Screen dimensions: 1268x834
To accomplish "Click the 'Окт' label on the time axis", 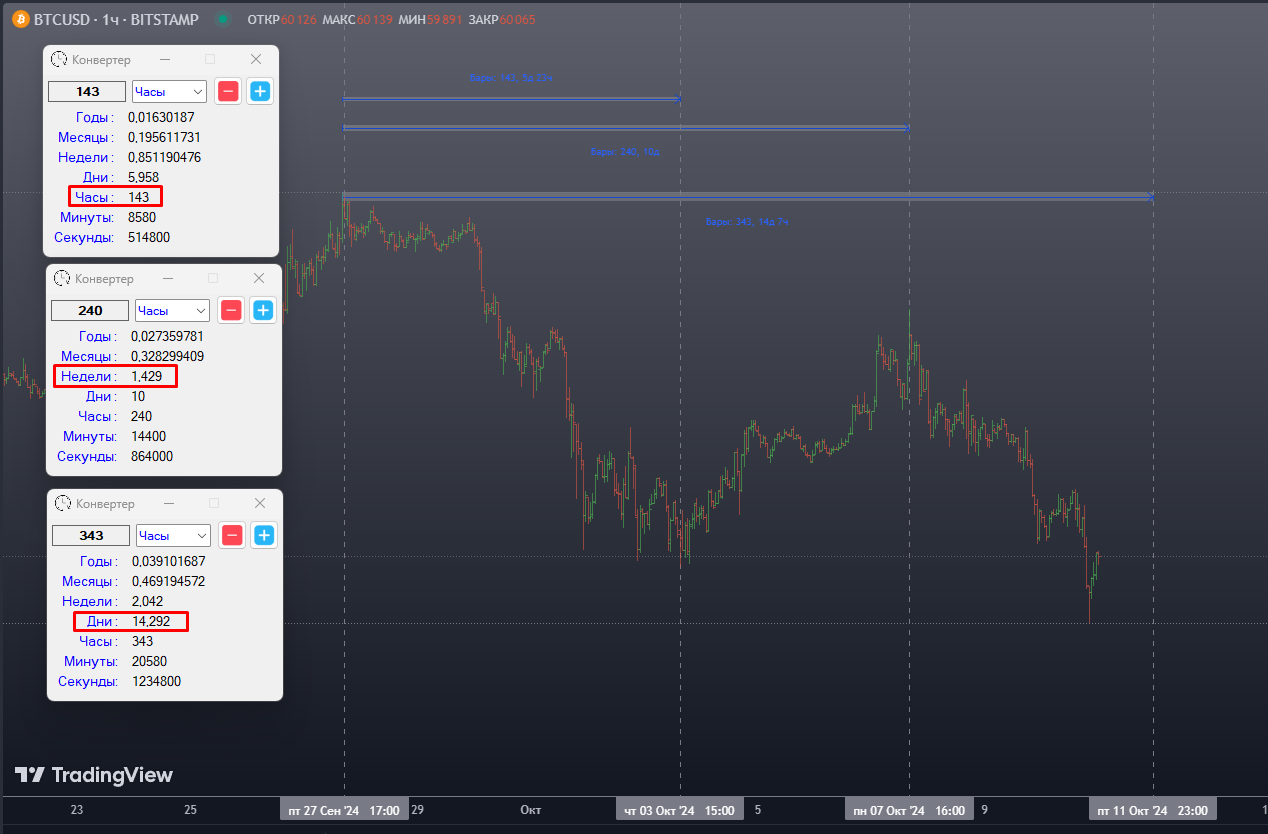I will 531,810.
